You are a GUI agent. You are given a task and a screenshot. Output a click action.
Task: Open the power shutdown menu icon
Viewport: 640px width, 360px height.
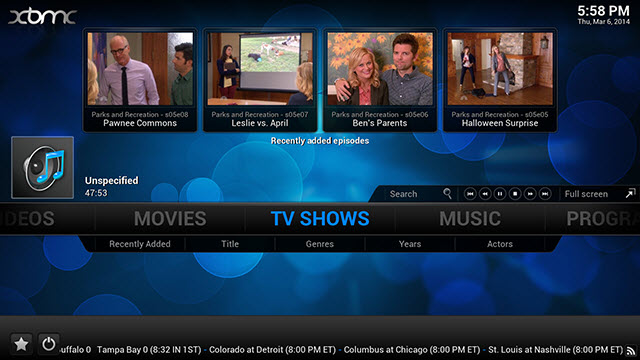(49, 344)
